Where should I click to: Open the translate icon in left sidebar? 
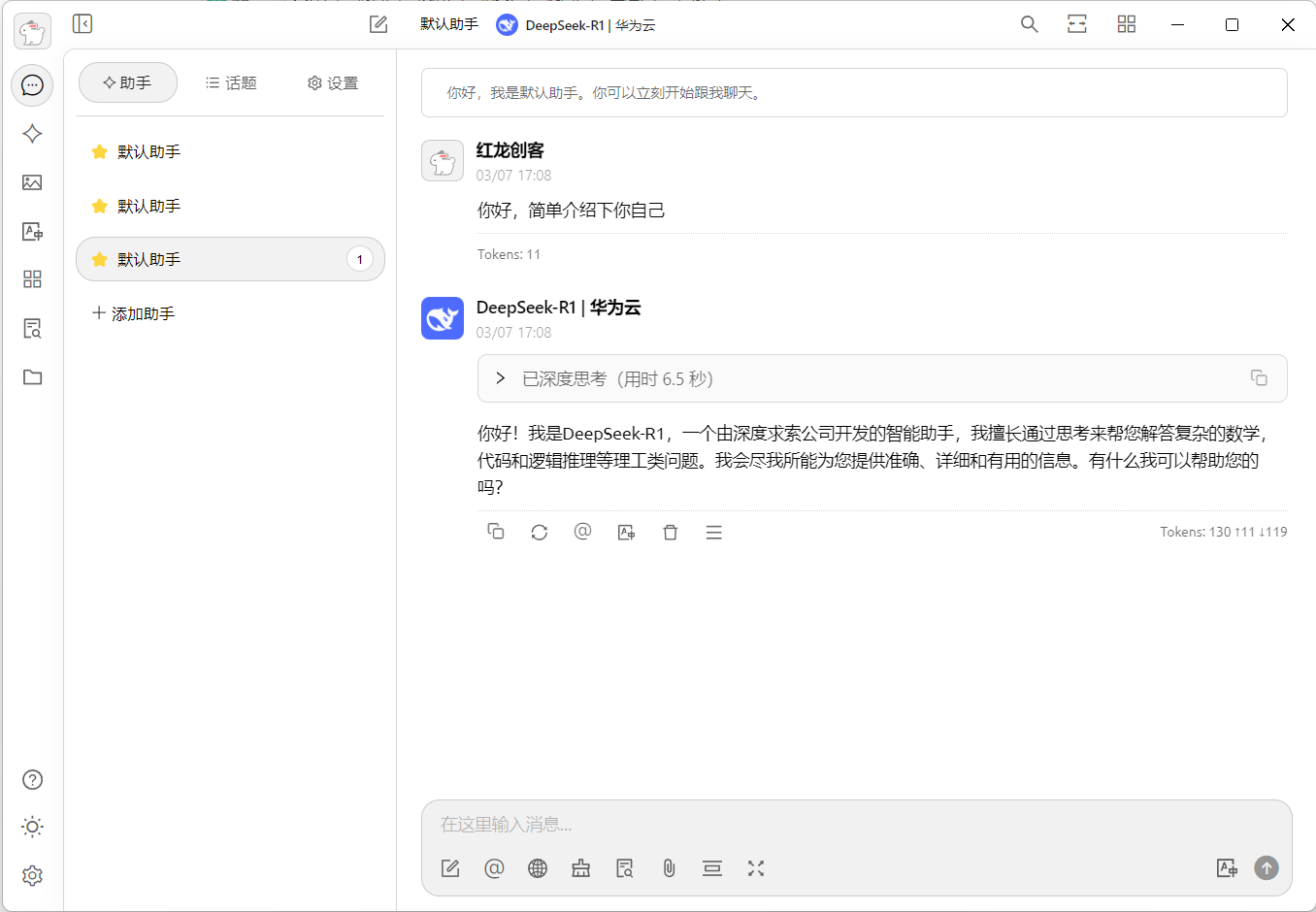[32, 231]
